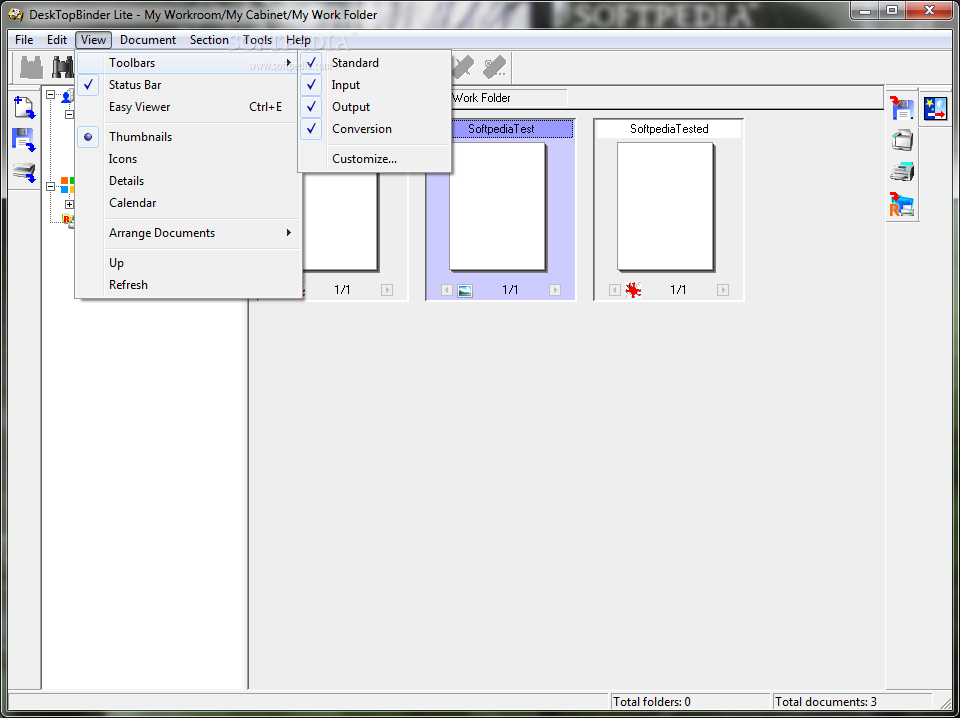Viewport: 960px width, 718px height.
Task: Go to previous page of SoftpediaTested document
Action: 615,290
